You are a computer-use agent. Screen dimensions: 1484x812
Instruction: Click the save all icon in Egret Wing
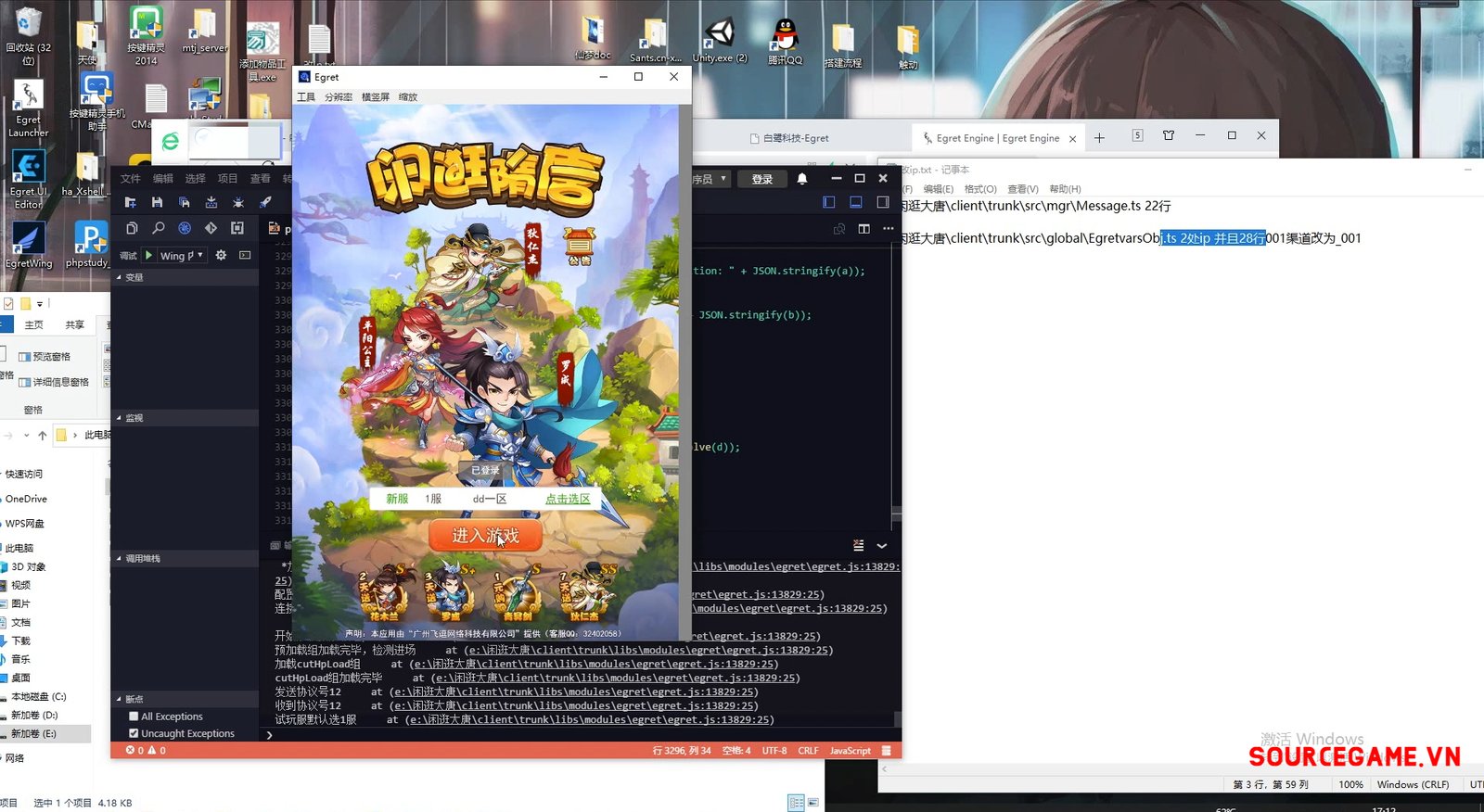pyautogui.click(x=184, y=202)
